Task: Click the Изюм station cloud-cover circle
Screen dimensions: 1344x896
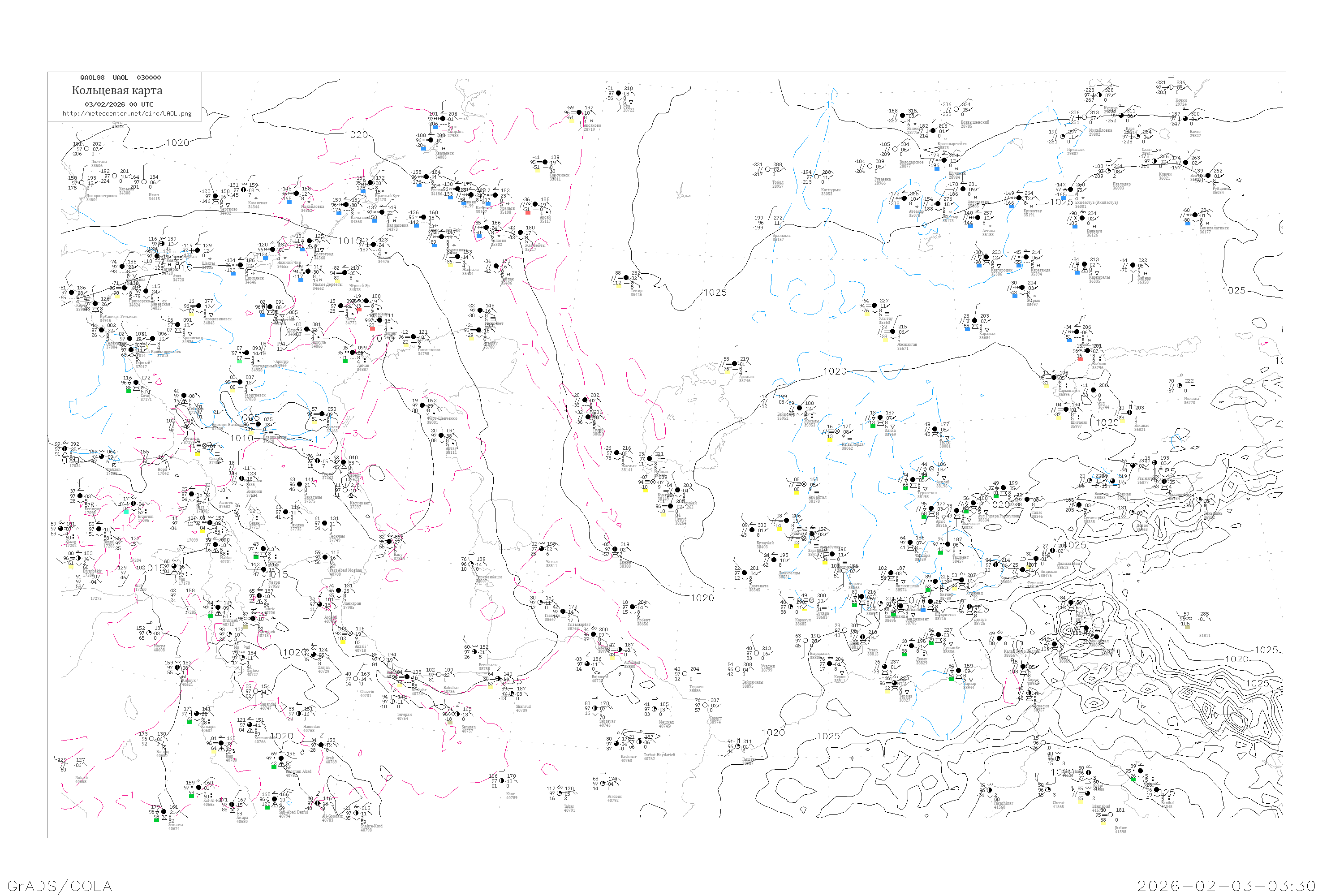Action: coord(144,182)
